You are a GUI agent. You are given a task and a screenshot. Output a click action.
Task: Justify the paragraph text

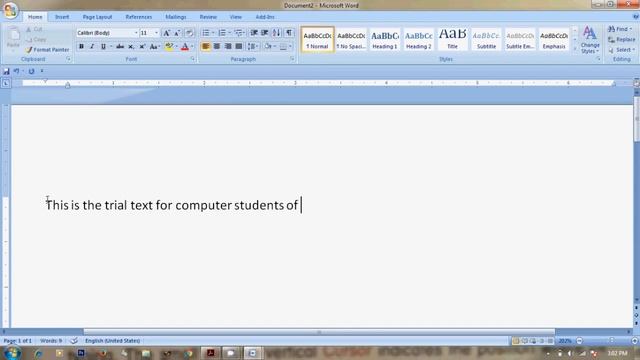[x=239, y=47]
